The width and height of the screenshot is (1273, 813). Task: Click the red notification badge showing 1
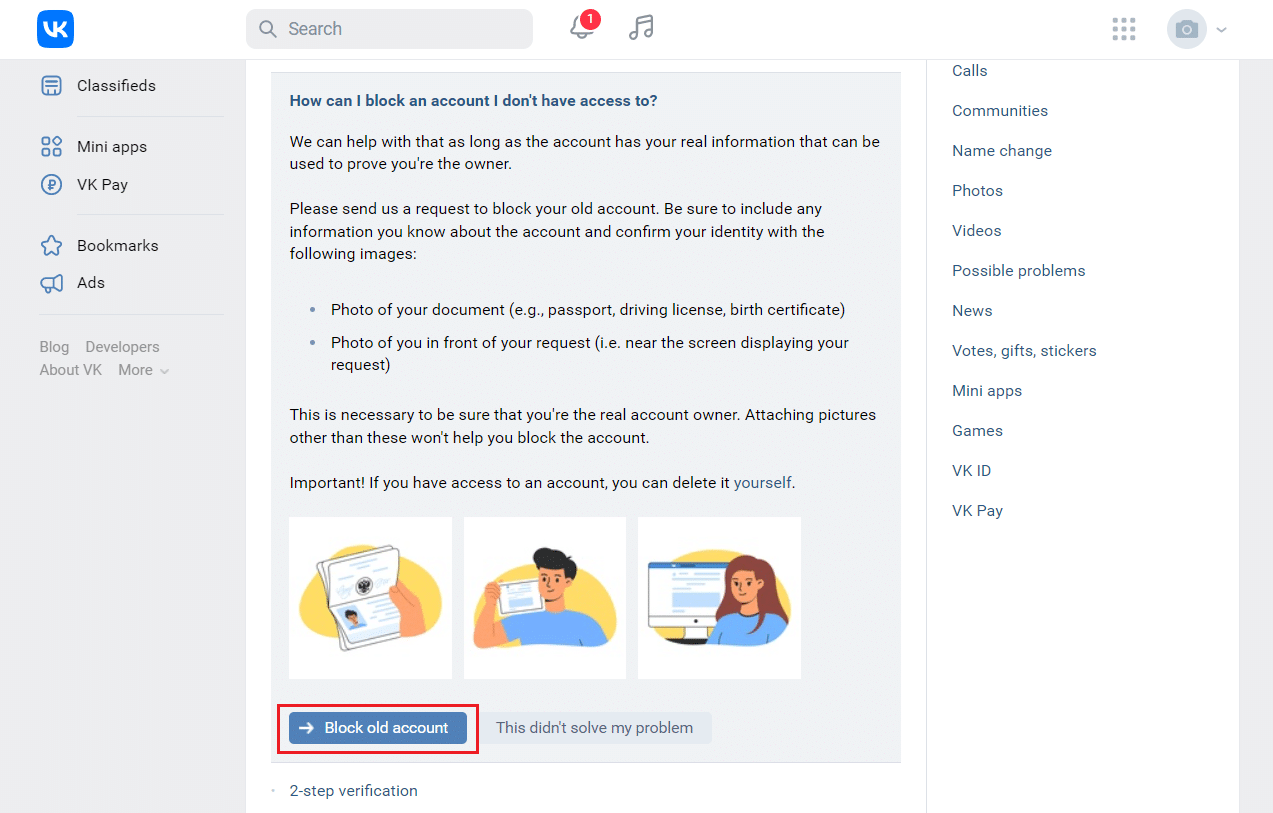pyautogui.click(x=590, y=19)
